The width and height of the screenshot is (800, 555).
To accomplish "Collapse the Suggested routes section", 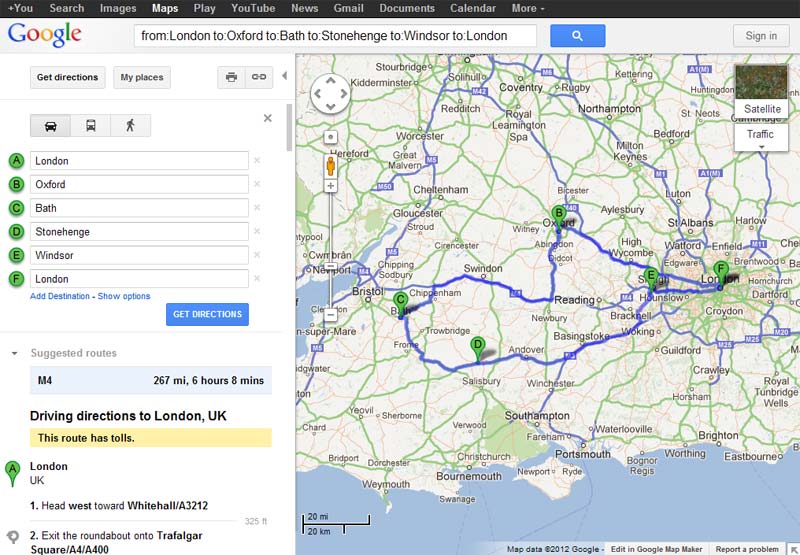I will [14, 353].
